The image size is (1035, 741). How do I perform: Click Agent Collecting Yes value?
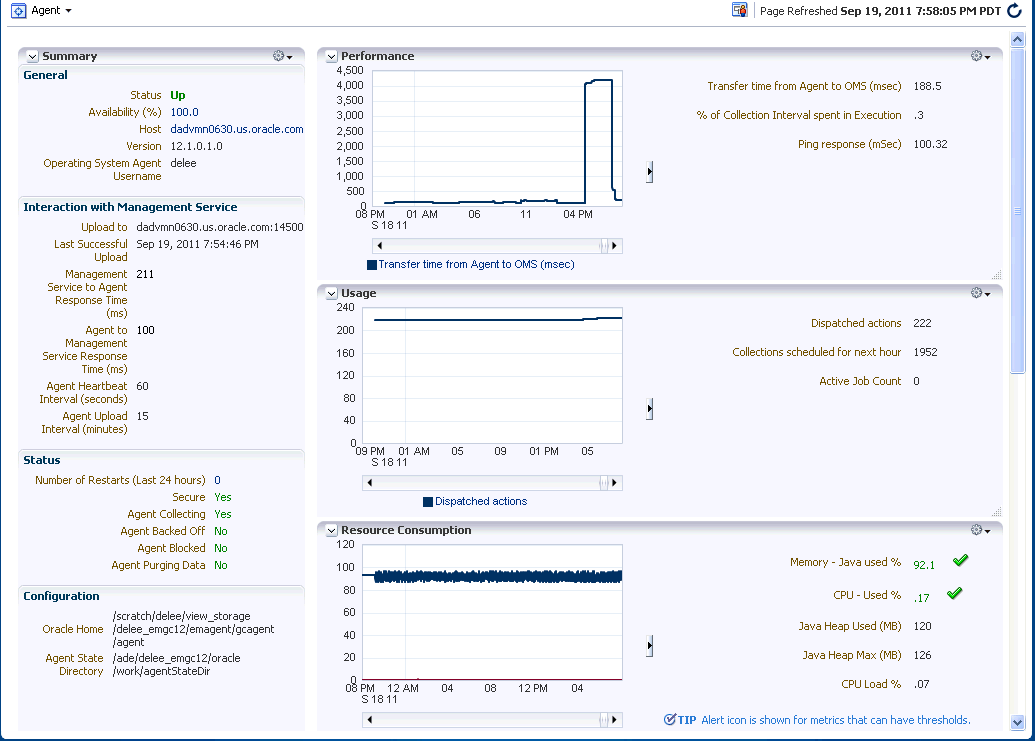point(222,514)
